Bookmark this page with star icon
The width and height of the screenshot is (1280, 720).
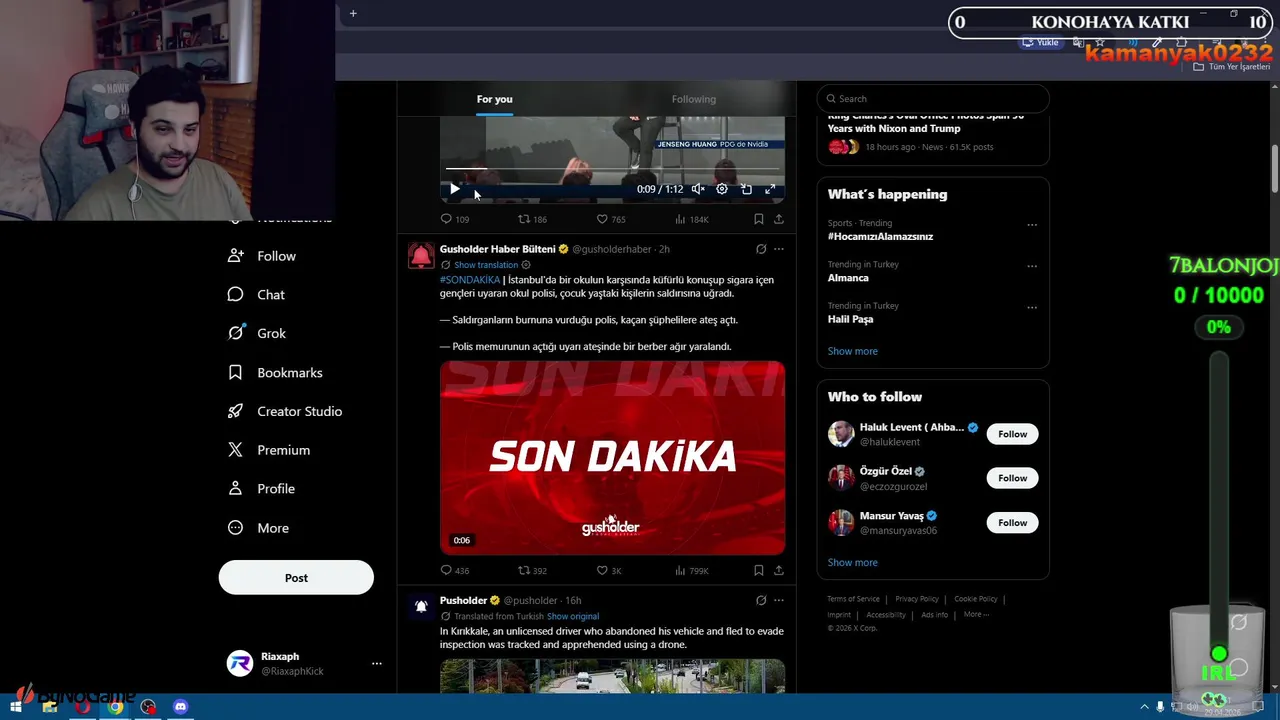click(1100, 43)
